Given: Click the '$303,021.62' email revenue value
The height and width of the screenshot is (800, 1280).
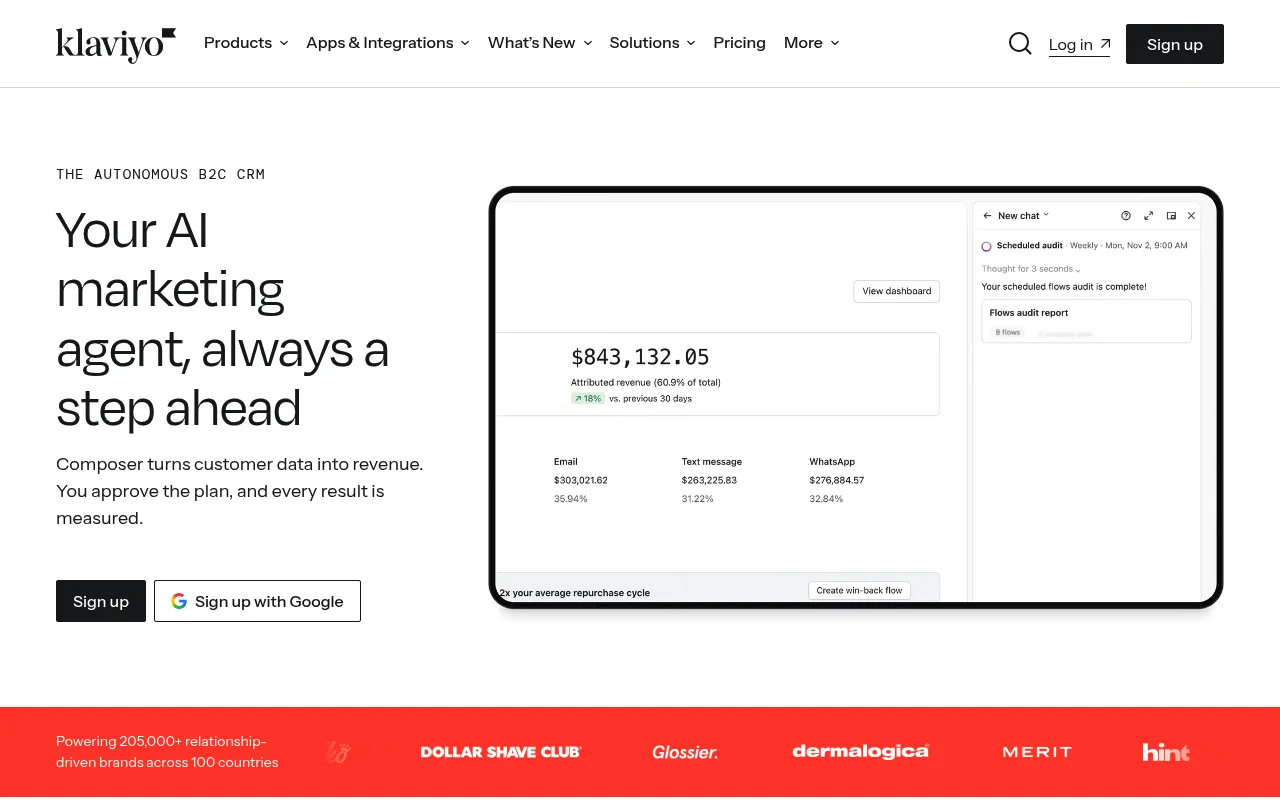Looking at the screenshot, I should tap(581, 480).
